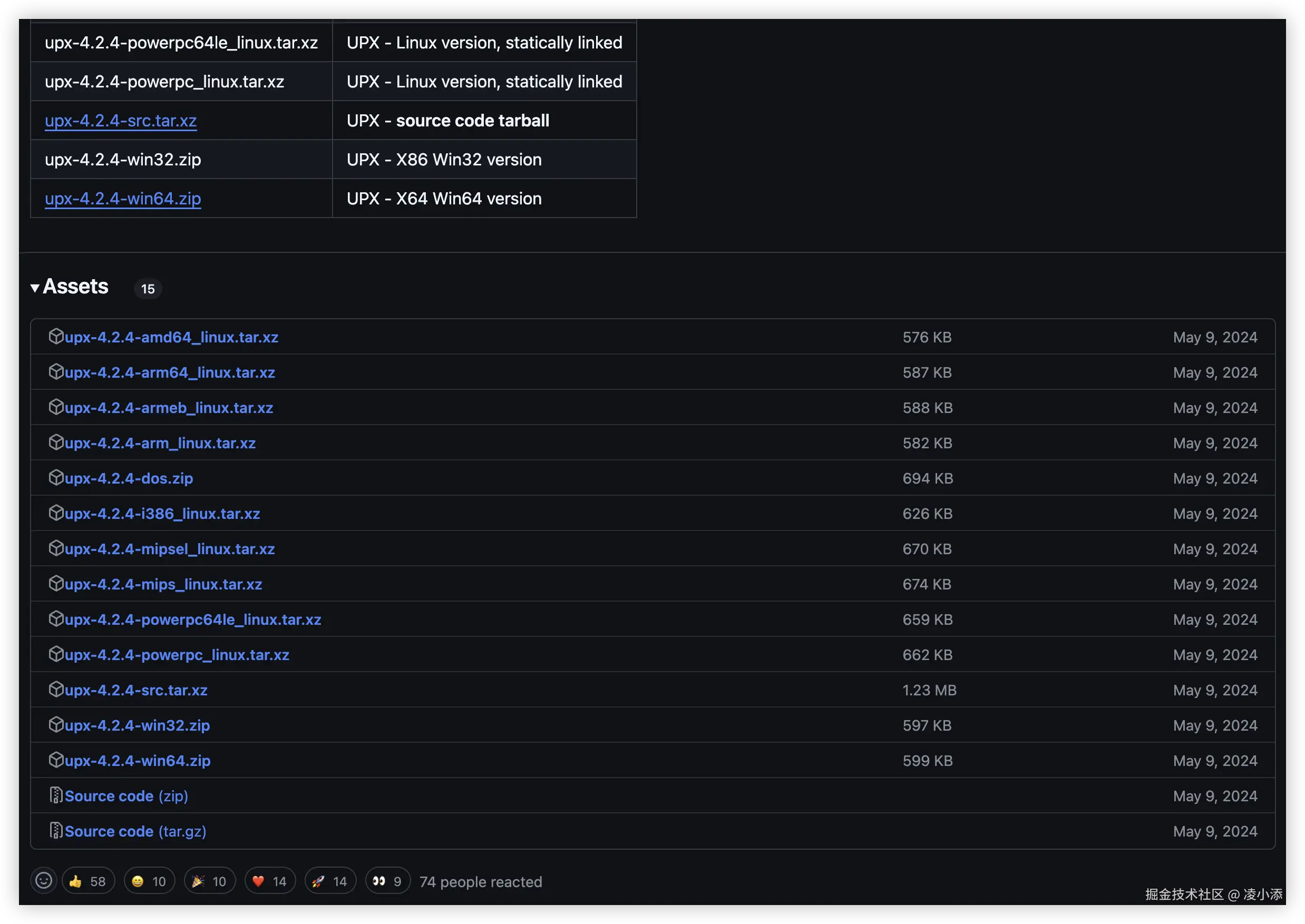This screenshot has height=924, width=1305.
Task: Click file icon next to Source code (tar.gz)
Action: click(x=56, y=830)
